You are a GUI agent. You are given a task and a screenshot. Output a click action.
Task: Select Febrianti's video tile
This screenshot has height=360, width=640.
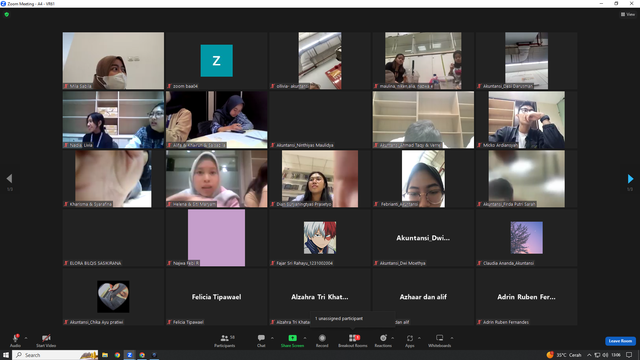423,178
